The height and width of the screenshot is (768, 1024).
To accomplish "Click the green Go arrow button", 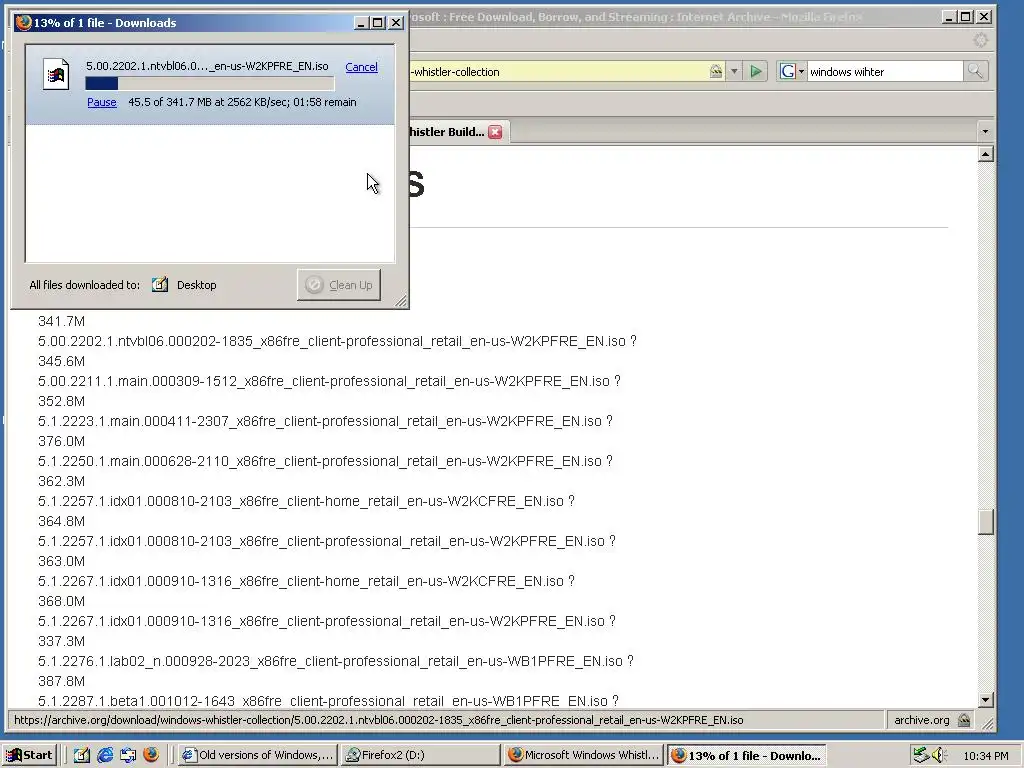I will [x=756, y=71].
